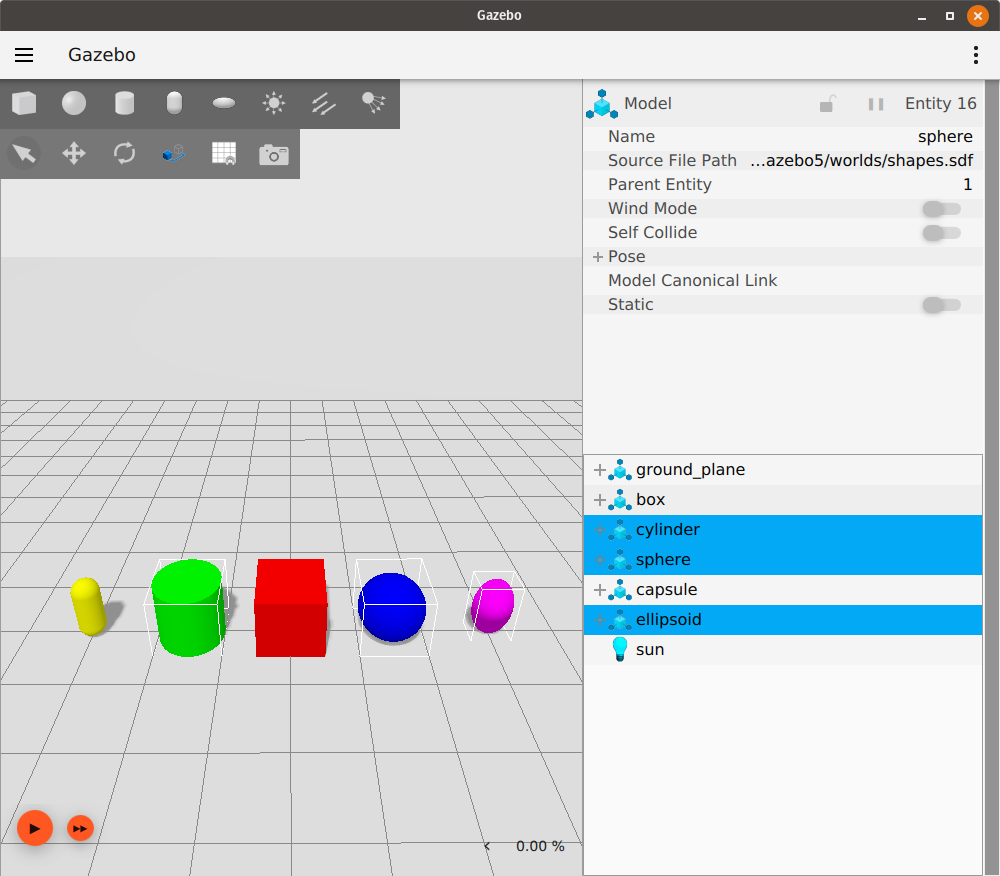Toggle the Wind Mode switch
This screenshot has width=1000, height=876.
(x=941, y=208)
